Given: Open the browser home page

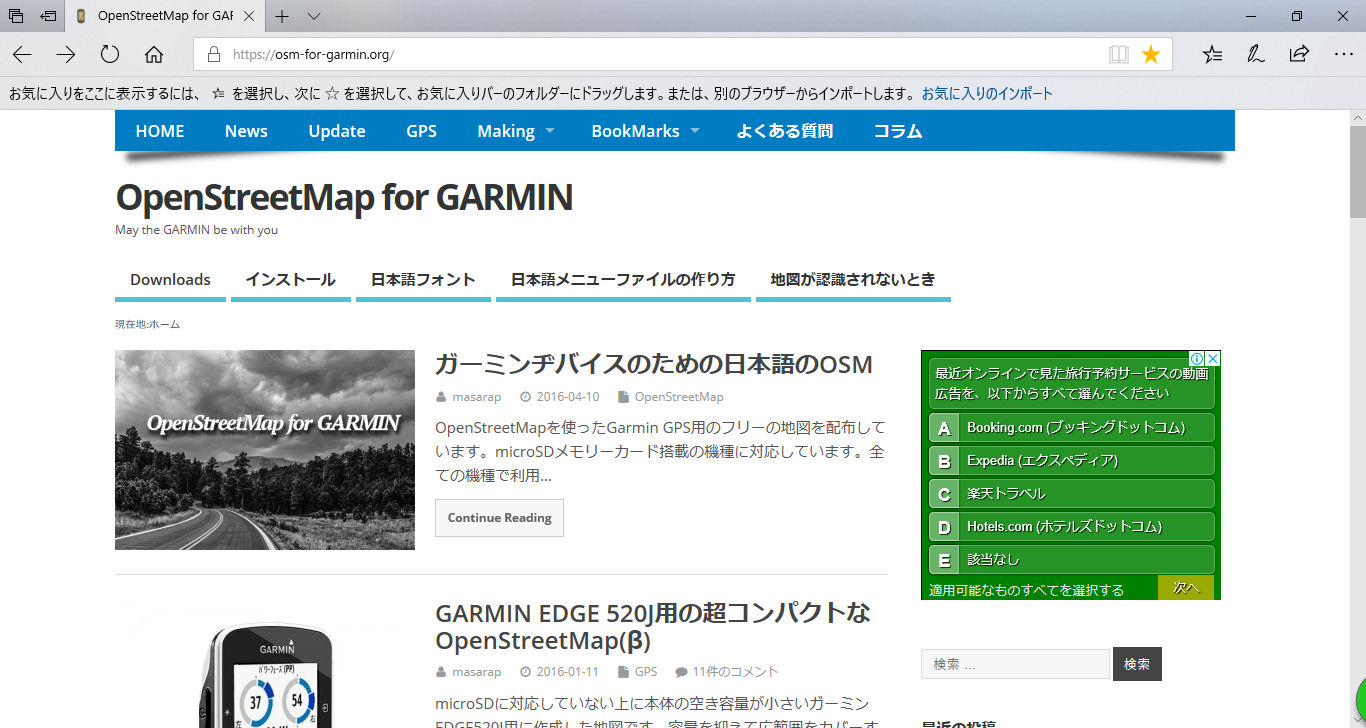Looking at the screenshot, I should [154, 54].
